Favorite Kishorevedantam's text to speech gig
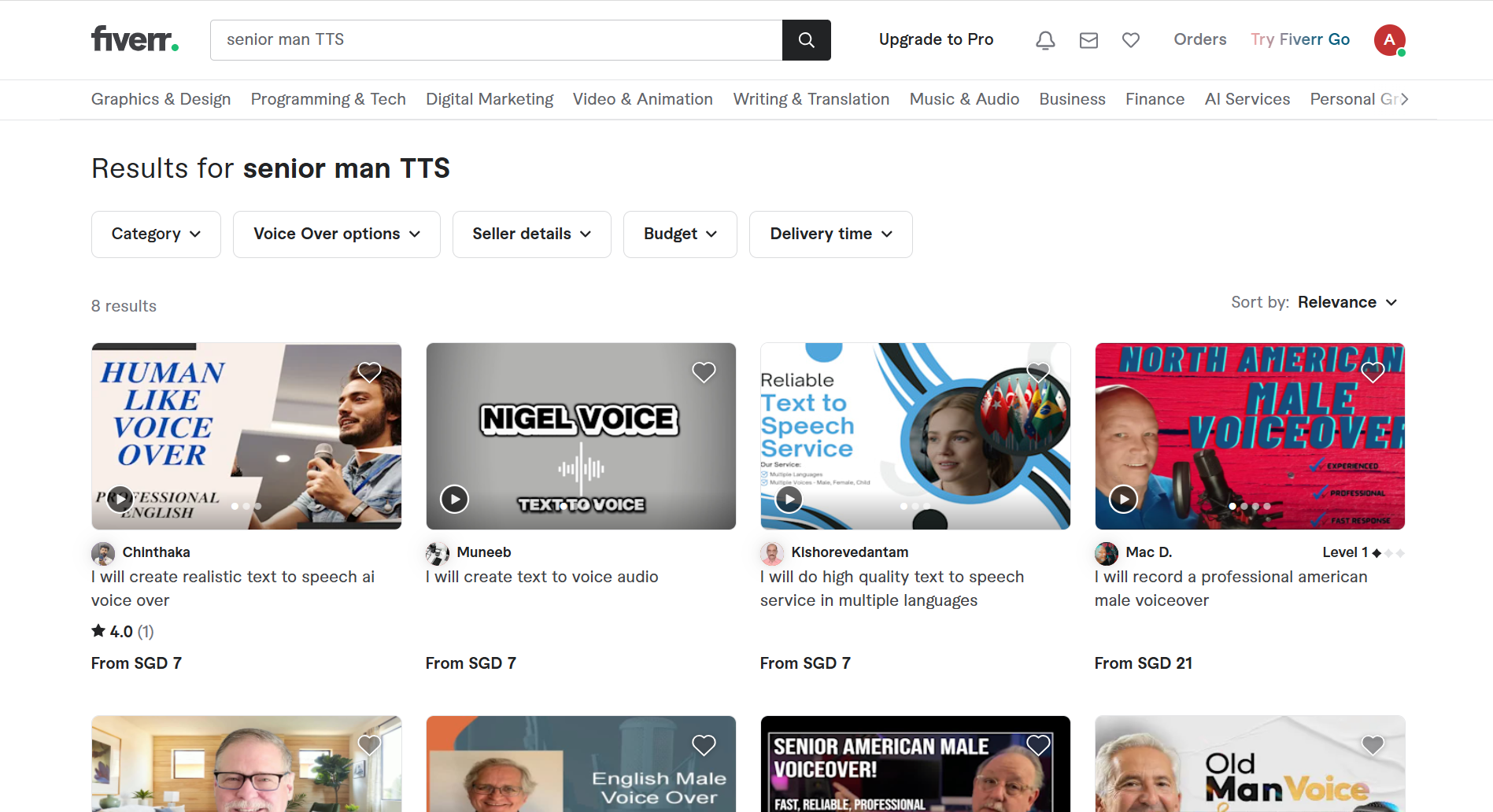 point(1038,372)
